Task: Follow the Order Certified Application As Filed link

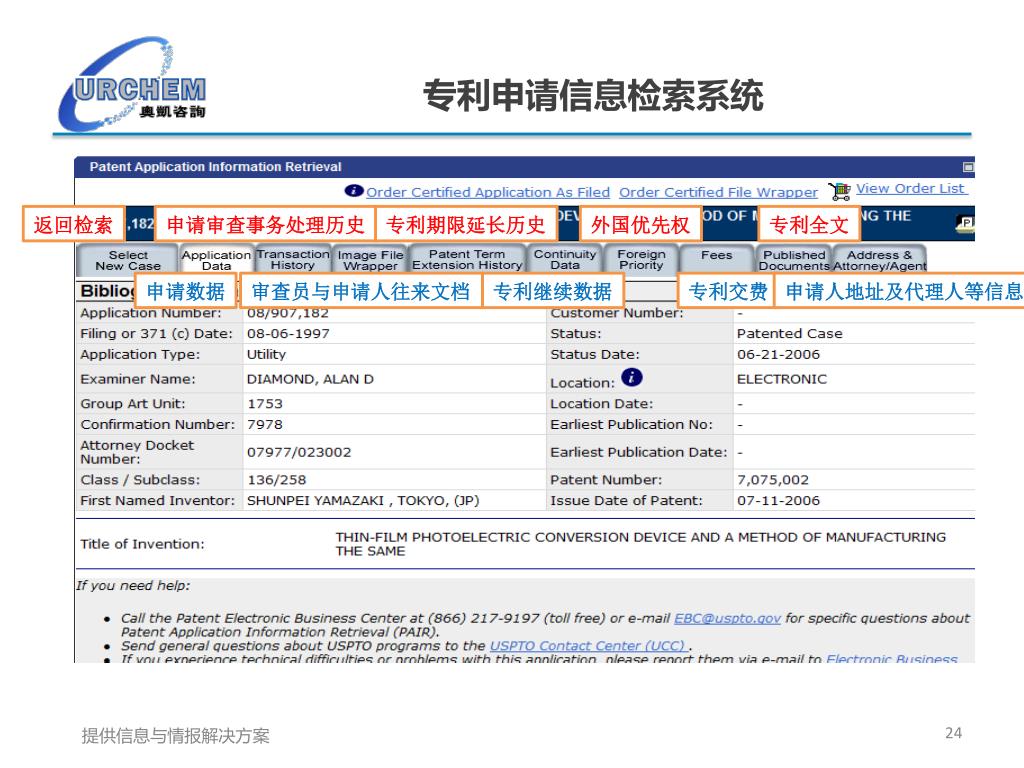Action: 488,192
